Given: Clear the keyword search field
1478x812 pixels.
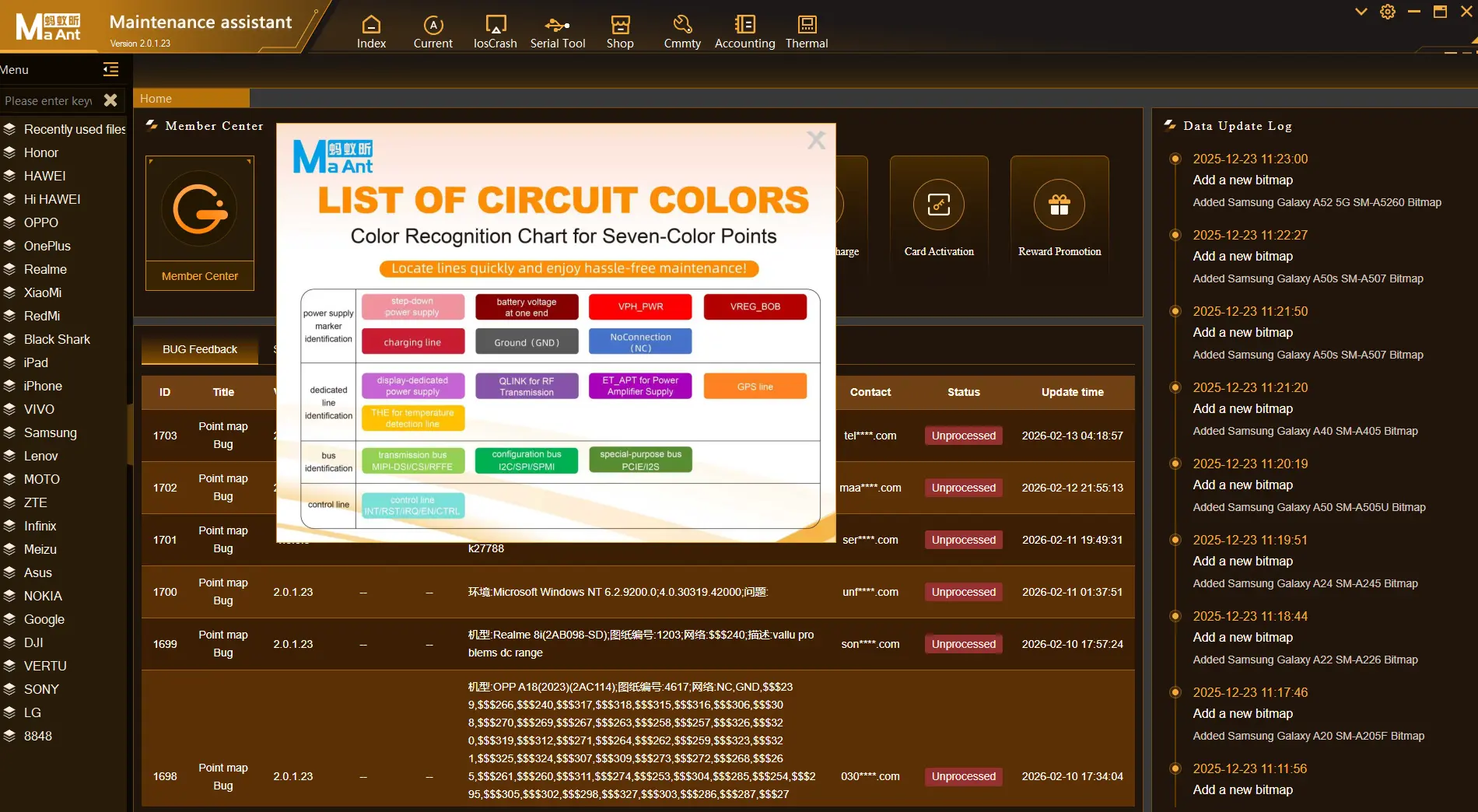Looking at the screenshot, I should pos(110,100).
